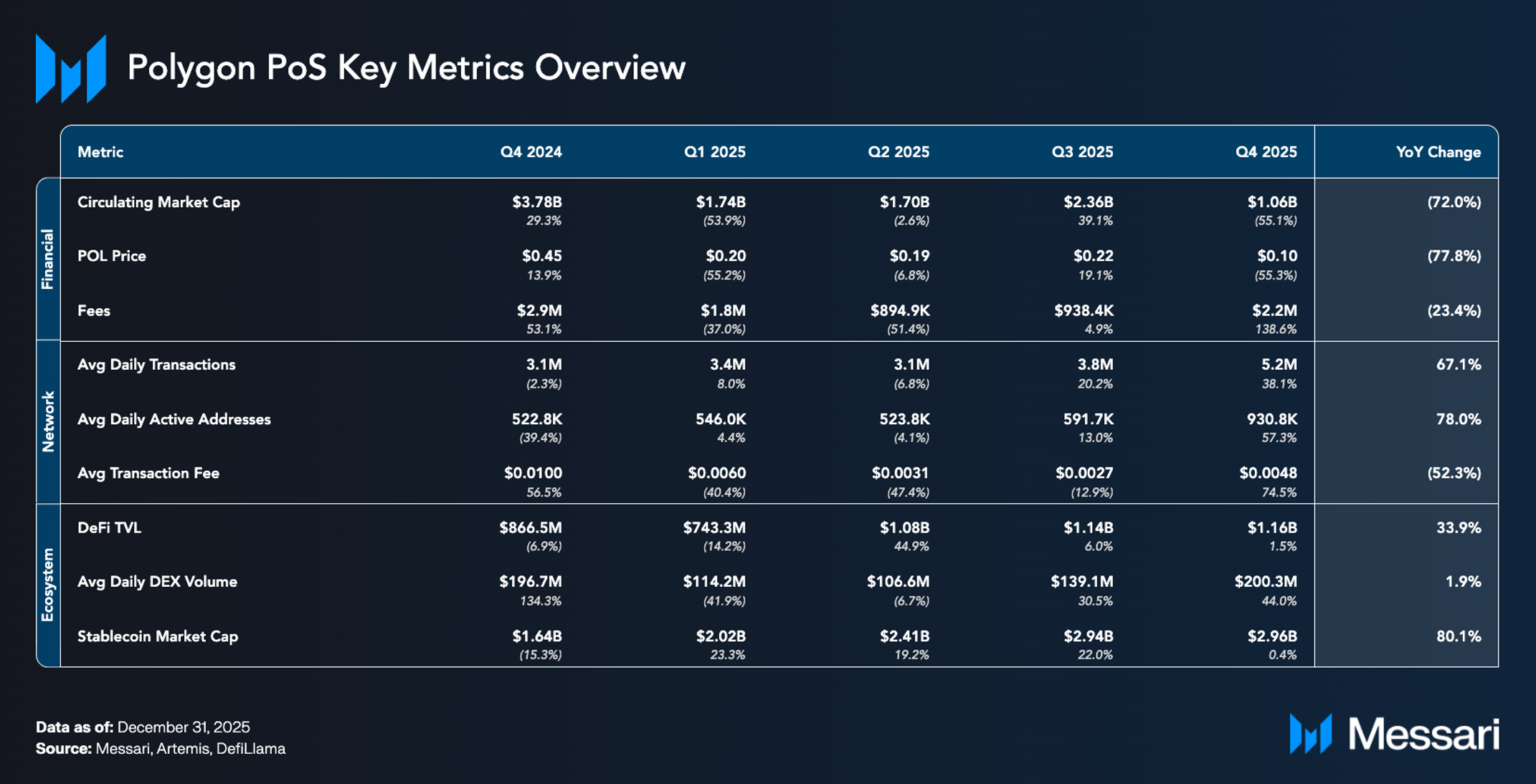The height and width of the screenshot is (784, 1536).
Task: Click the YoY Change column header
Action: coord(1438,152)
